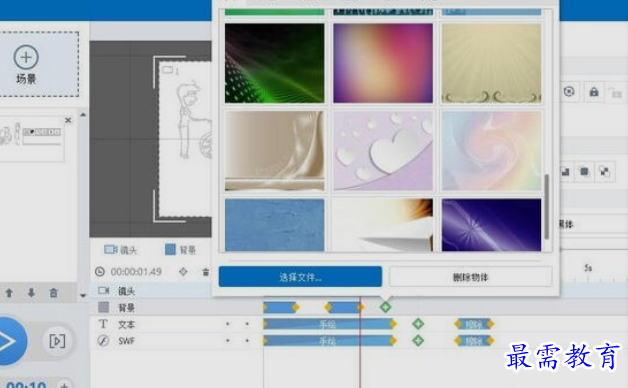Choose the white and orange curved background thumbnail

click(x=383, y=225)
